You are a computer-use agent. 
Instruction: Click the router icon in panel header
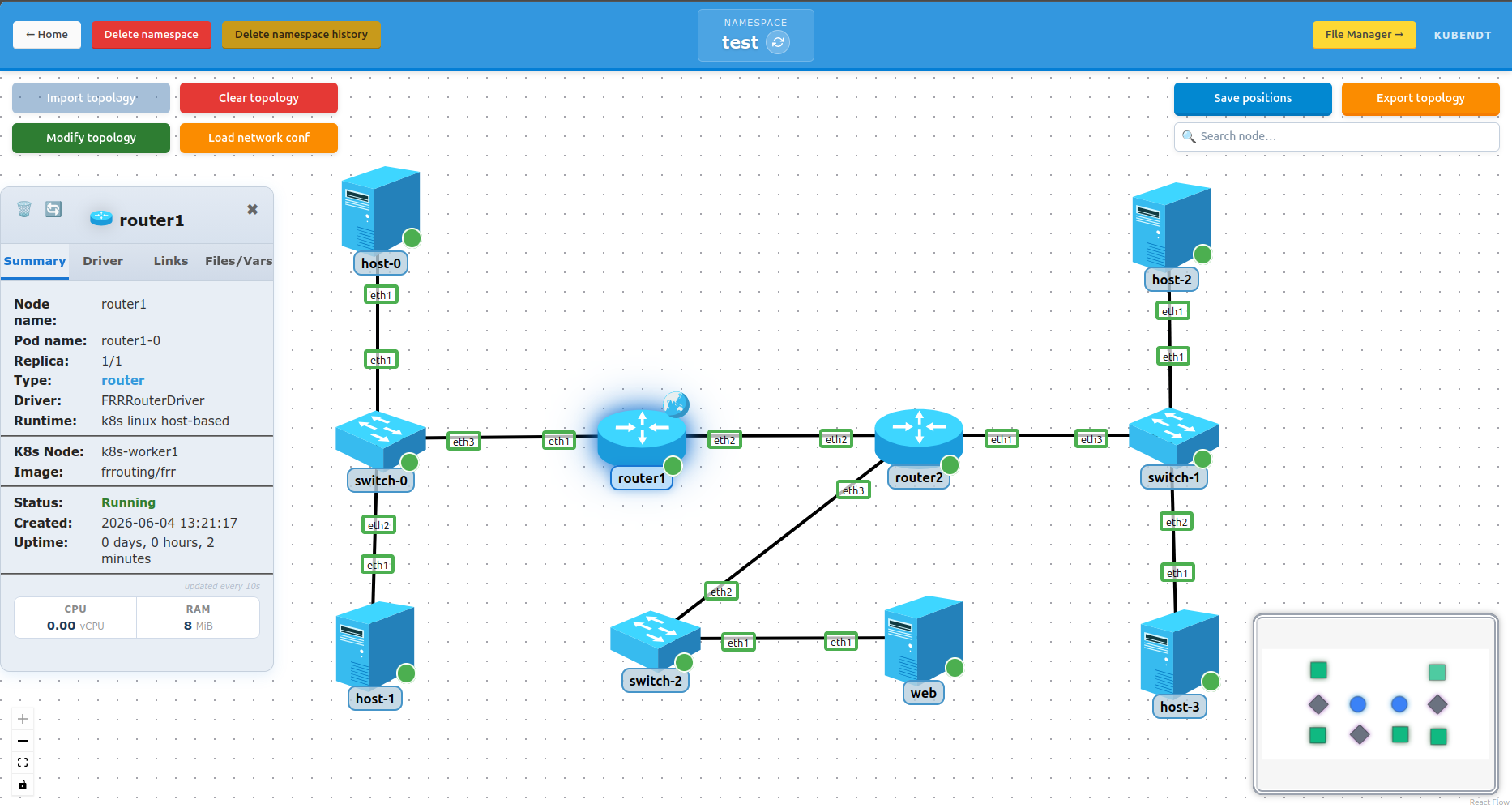coord(101,218)
